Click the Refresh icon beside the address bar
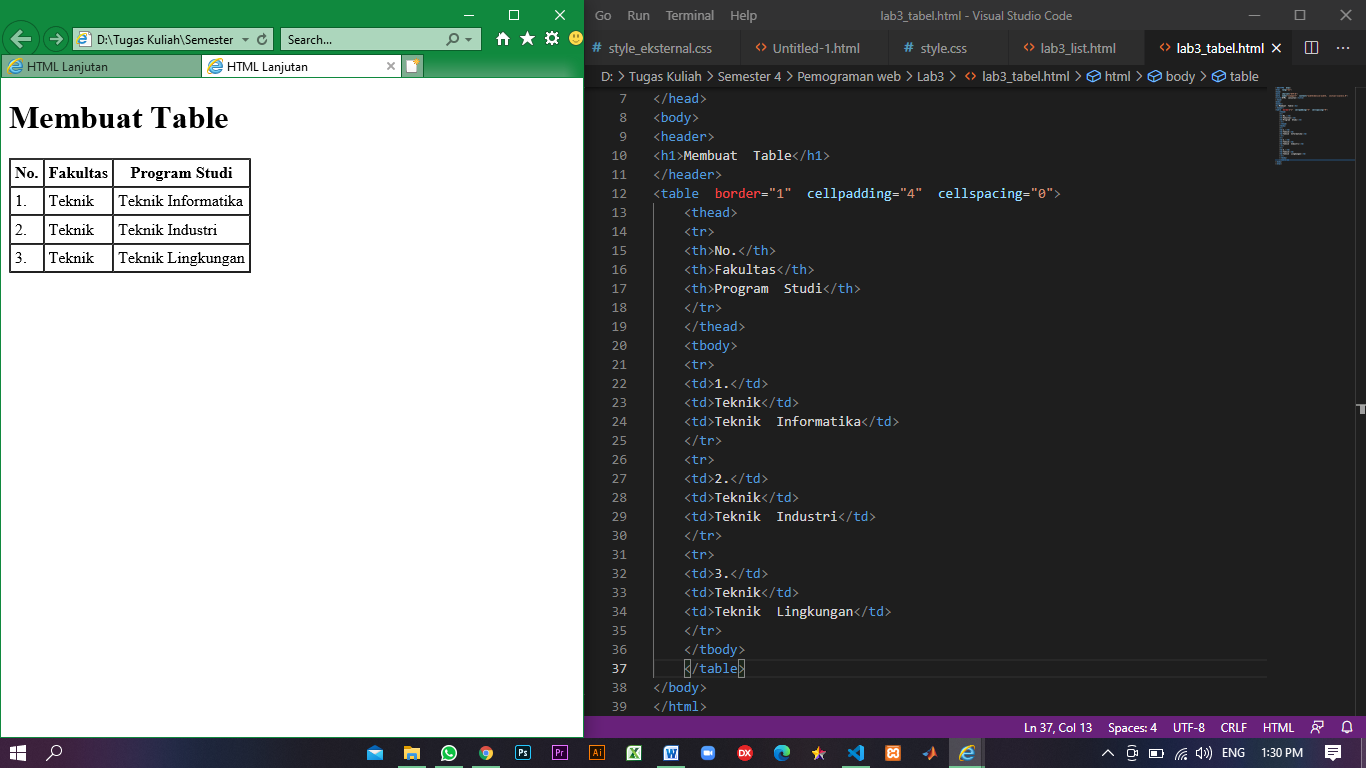1366x768 pixels. 262,39
